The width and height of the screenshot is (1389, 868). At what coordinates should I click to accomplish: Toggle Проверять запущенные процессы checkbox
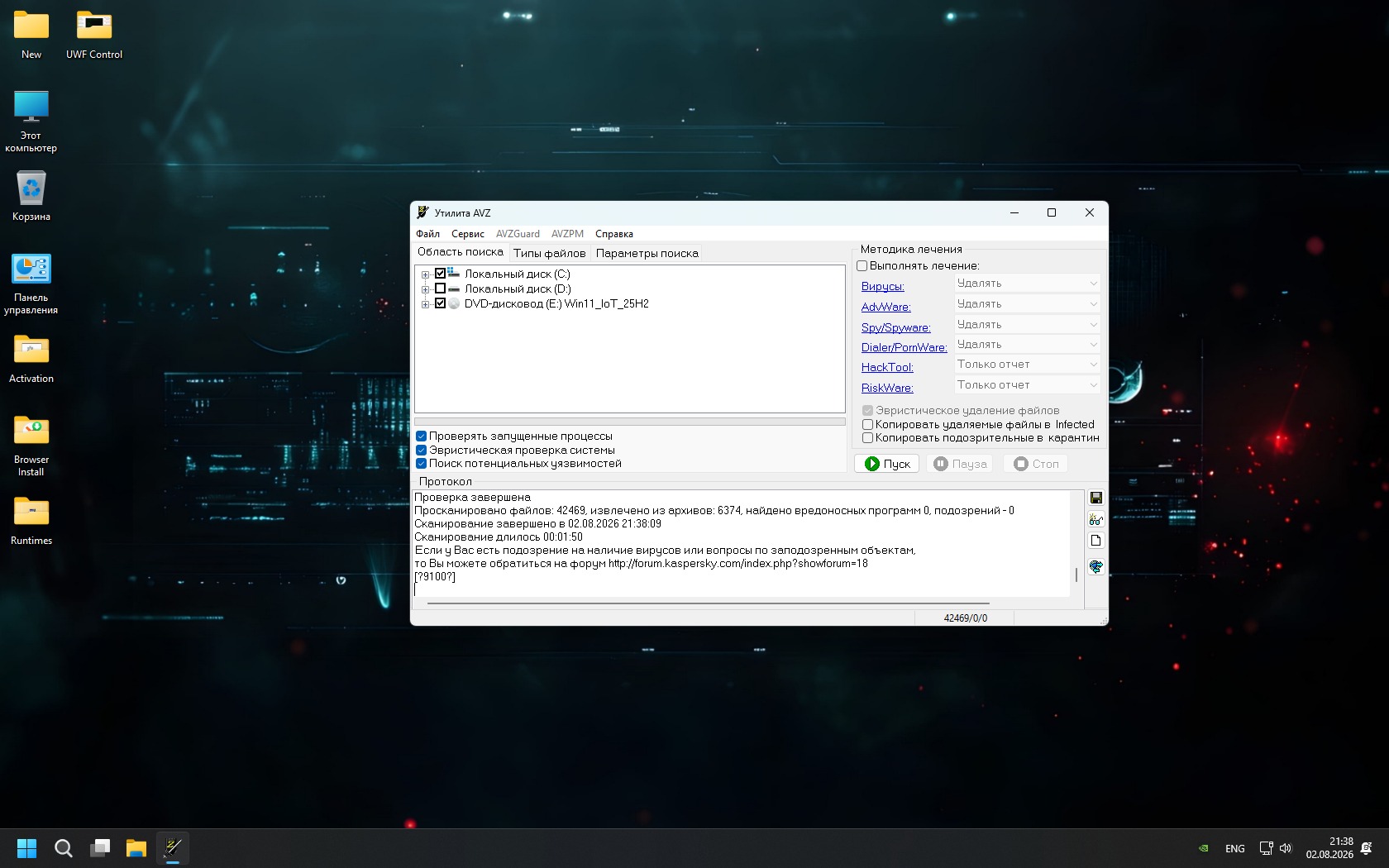click(421, 436)
